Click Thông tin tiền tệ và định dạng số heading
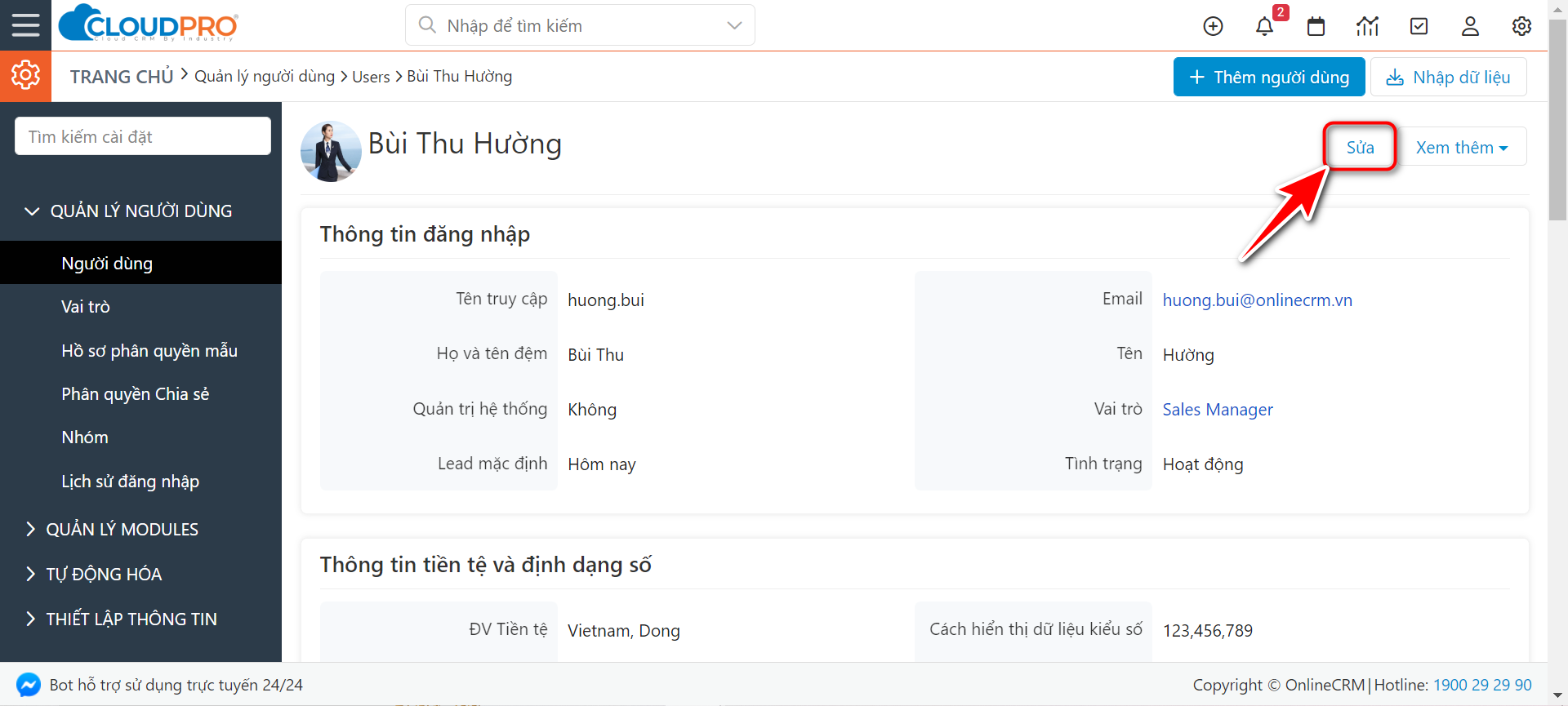 (486, 565)
